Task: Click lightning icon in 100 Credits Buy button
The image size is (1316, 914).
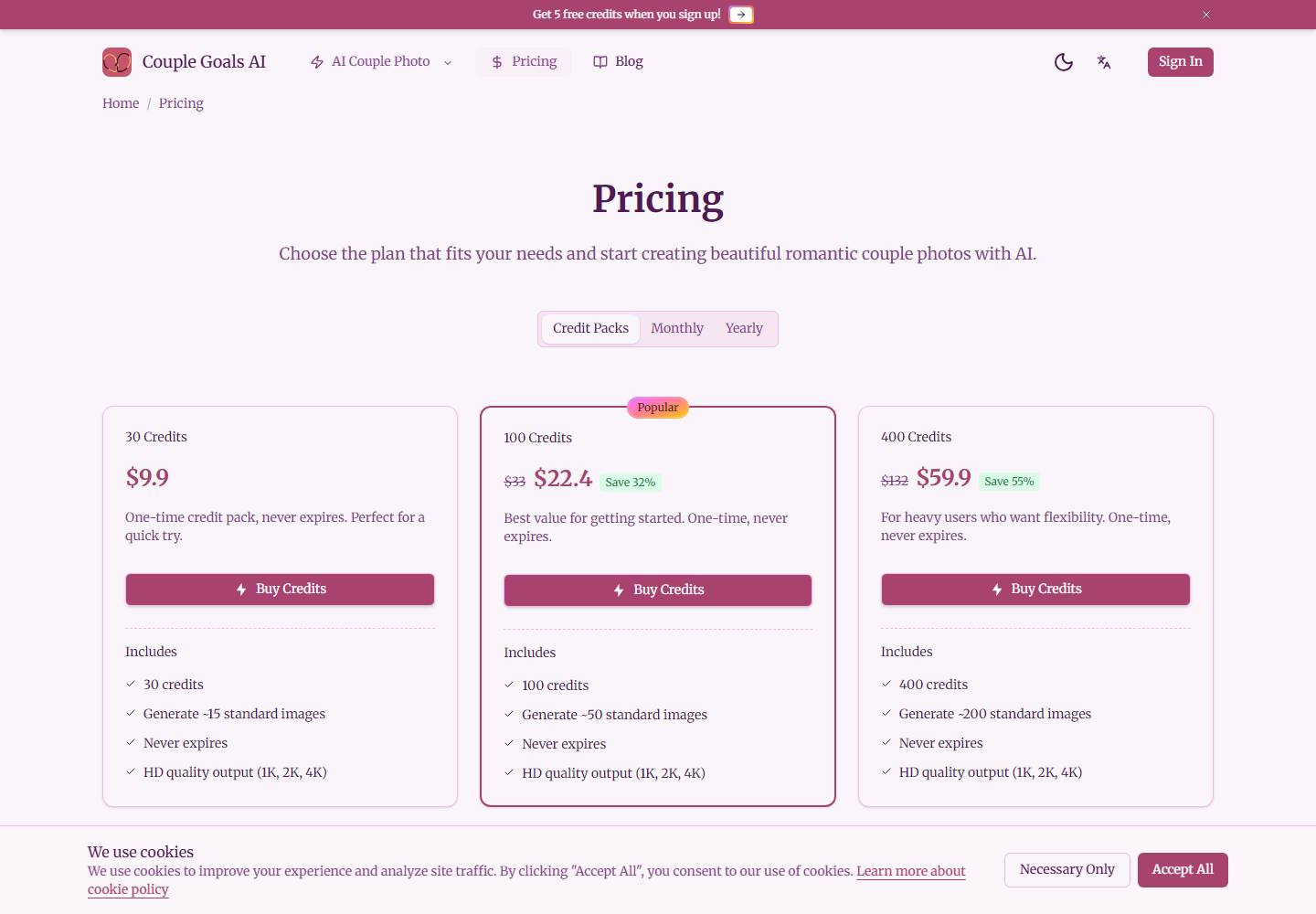Action: click(x=619, y=590)
